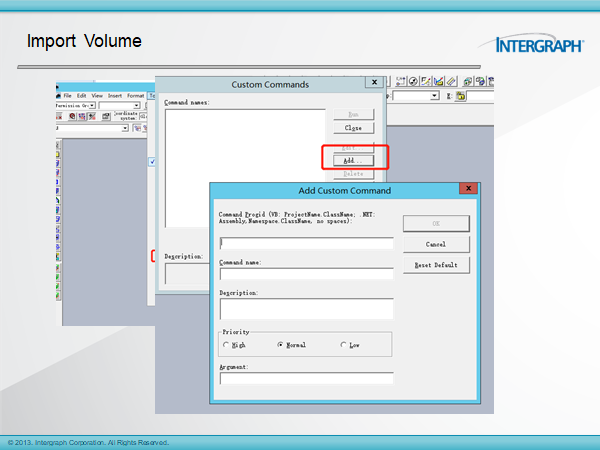Click the green-blue refresh view icon
This screenshot has height=450, width=600.
coord(480,81)
